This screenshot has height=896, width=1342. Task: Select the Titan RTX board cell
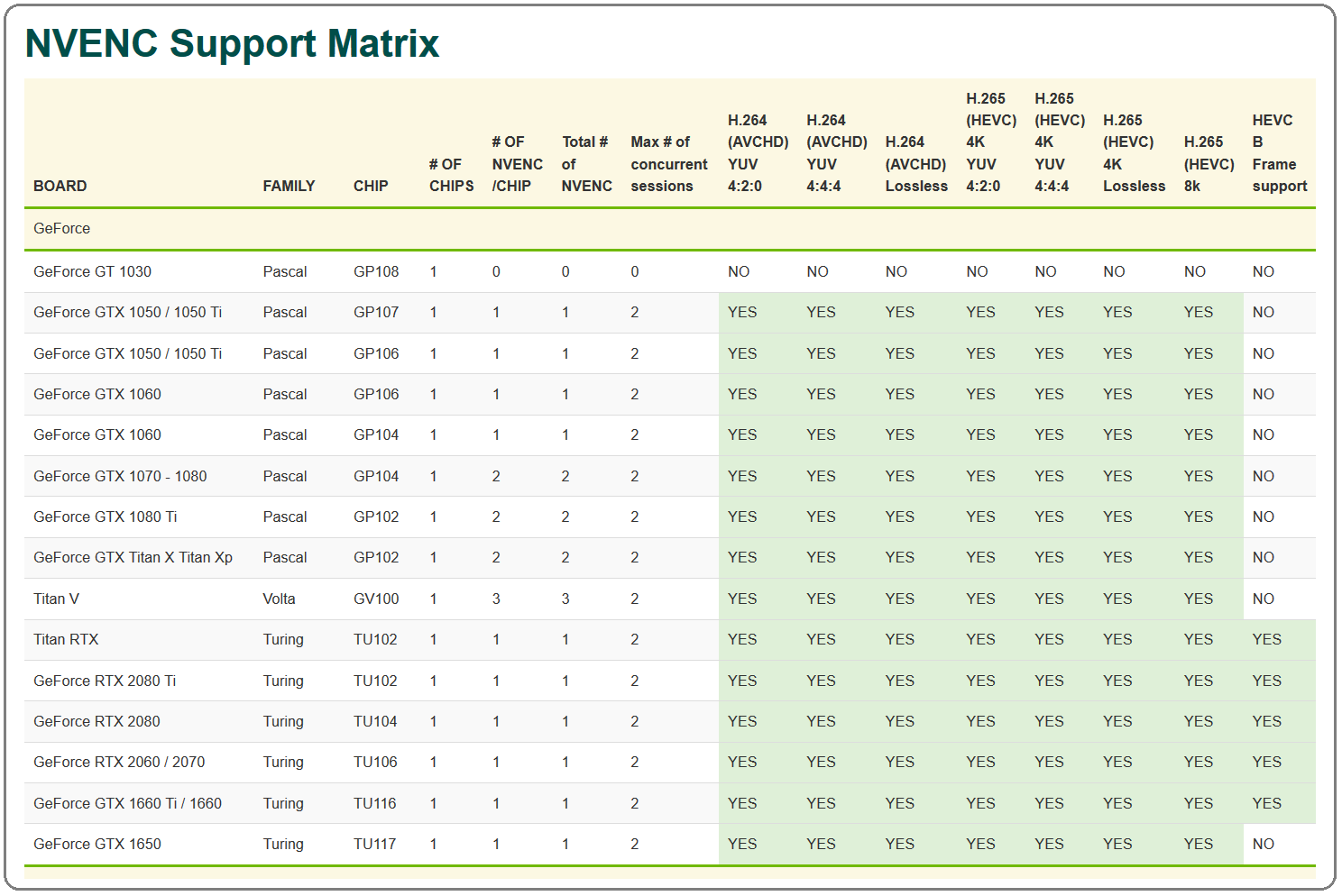pos(66,639)
